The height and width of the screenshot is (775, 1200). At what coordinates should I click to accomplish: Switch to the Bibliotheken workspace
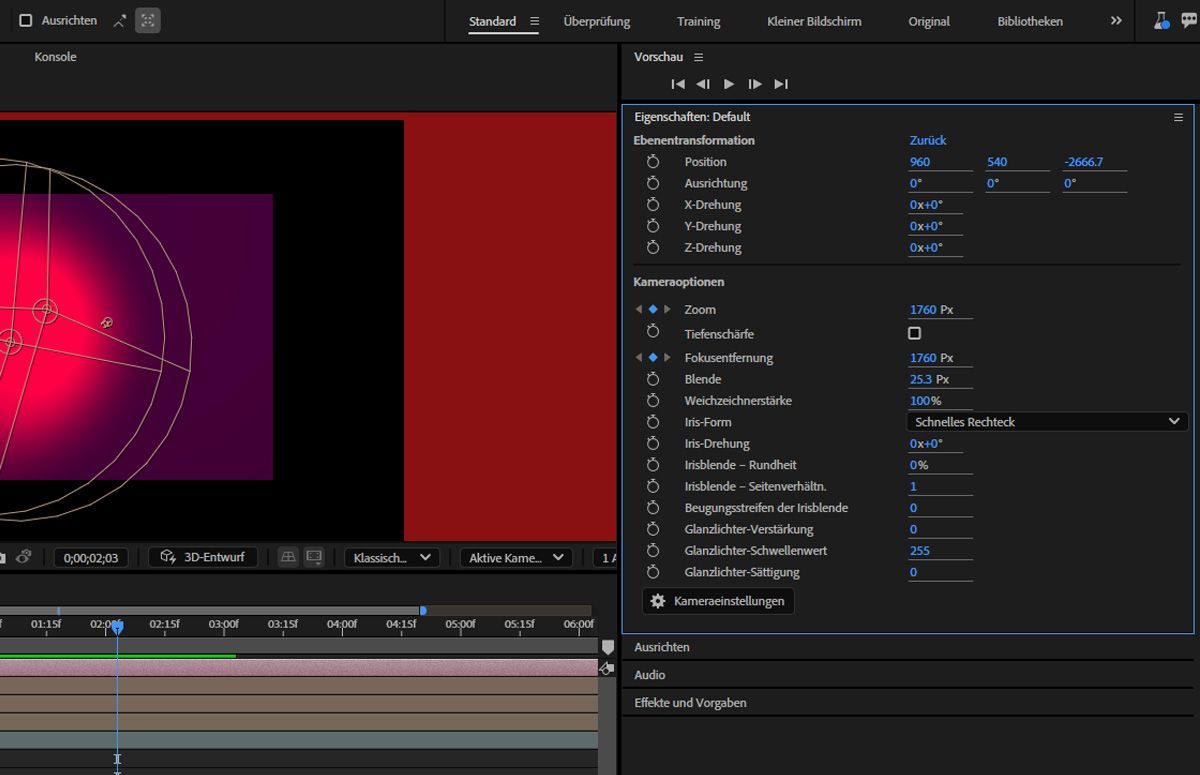click(1030, 21)
